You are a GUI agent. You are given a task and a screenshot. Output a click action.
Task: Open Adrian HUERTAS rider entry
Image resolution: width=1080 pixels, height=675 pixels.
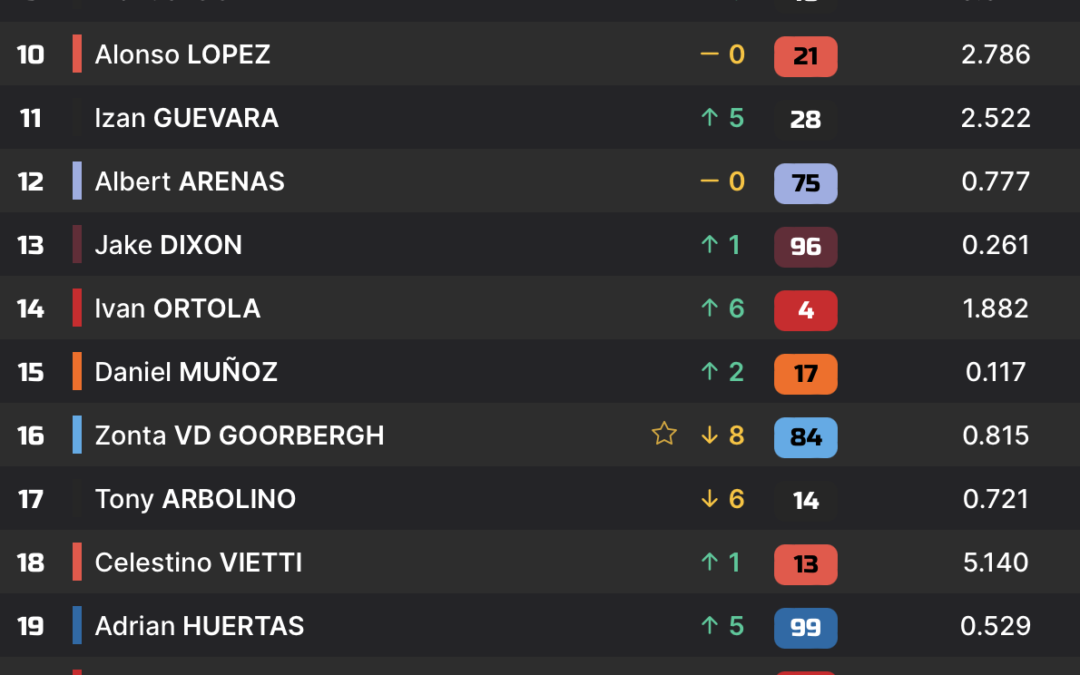pos(200,626)
